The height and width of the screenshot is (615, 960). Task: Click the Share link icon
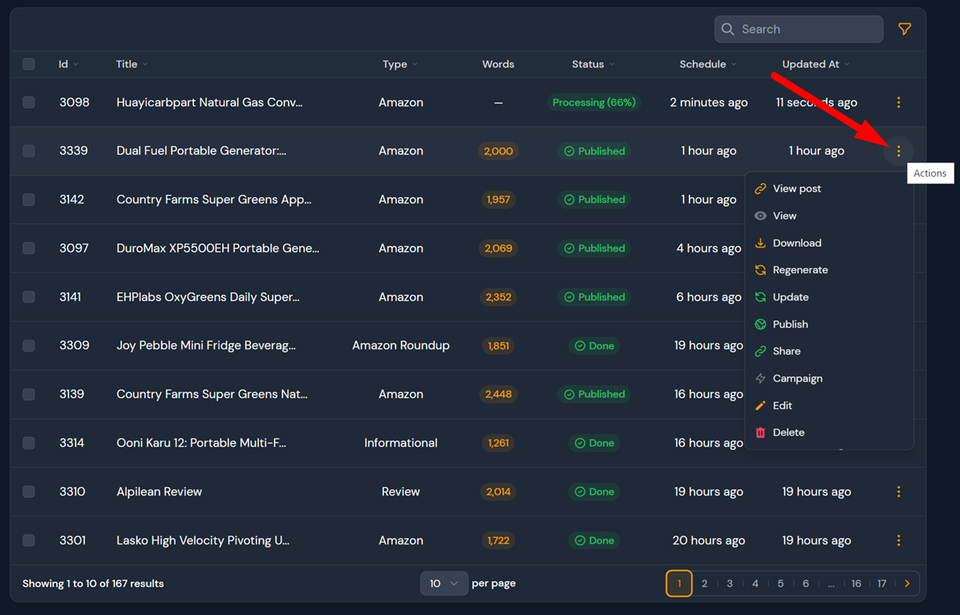pyautogui.click(x=760, y=351)
